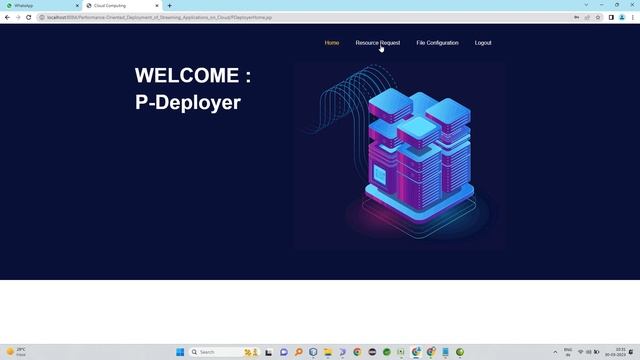The height and width of the screenshot is (360, 640).
Task: Open the Windows Start menu
Action: coord(180,352)
